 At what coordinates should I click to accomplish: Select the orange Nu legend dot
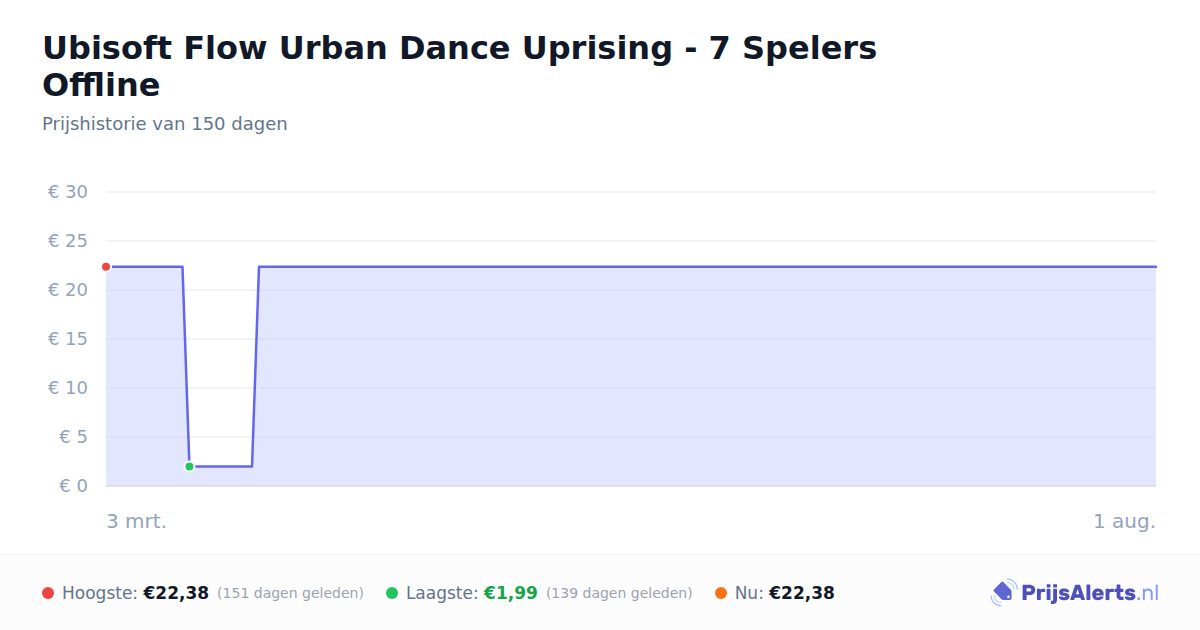click(721, 593)
